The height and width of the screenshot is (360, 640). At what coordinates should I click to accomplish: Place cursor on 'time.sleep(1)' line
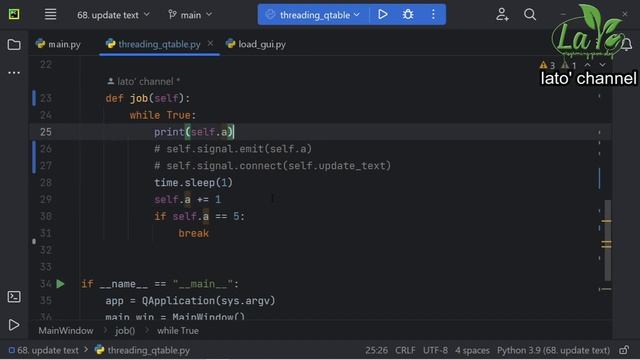[x=193, y=182]
